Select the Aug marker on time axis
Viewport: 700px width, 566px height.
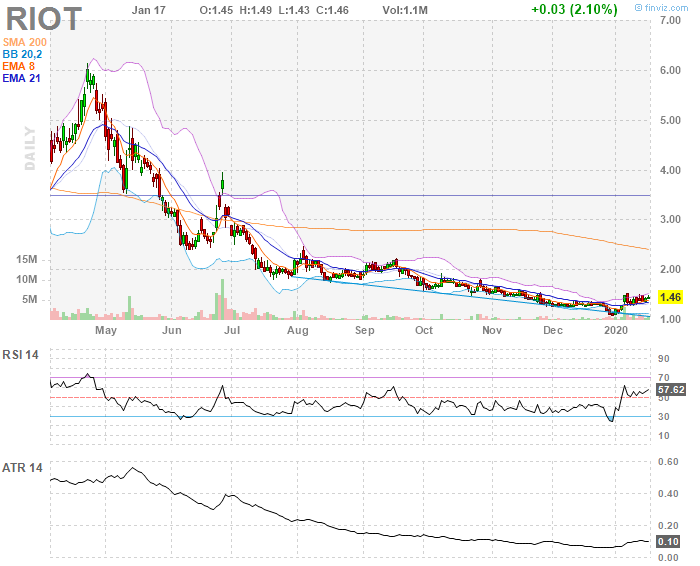[x=297, y=329]
